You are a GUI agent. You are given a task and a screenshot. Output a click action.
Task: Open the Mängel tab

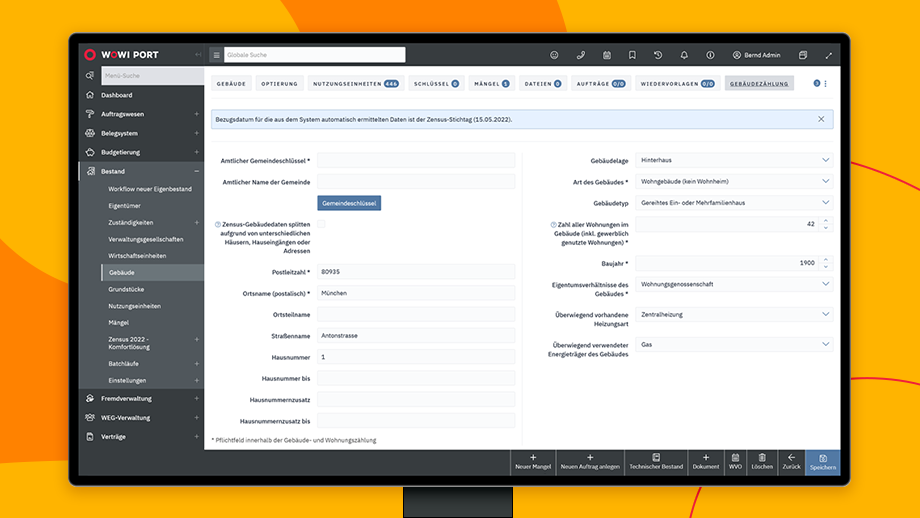pyautogui.click(x=492, y=84)
